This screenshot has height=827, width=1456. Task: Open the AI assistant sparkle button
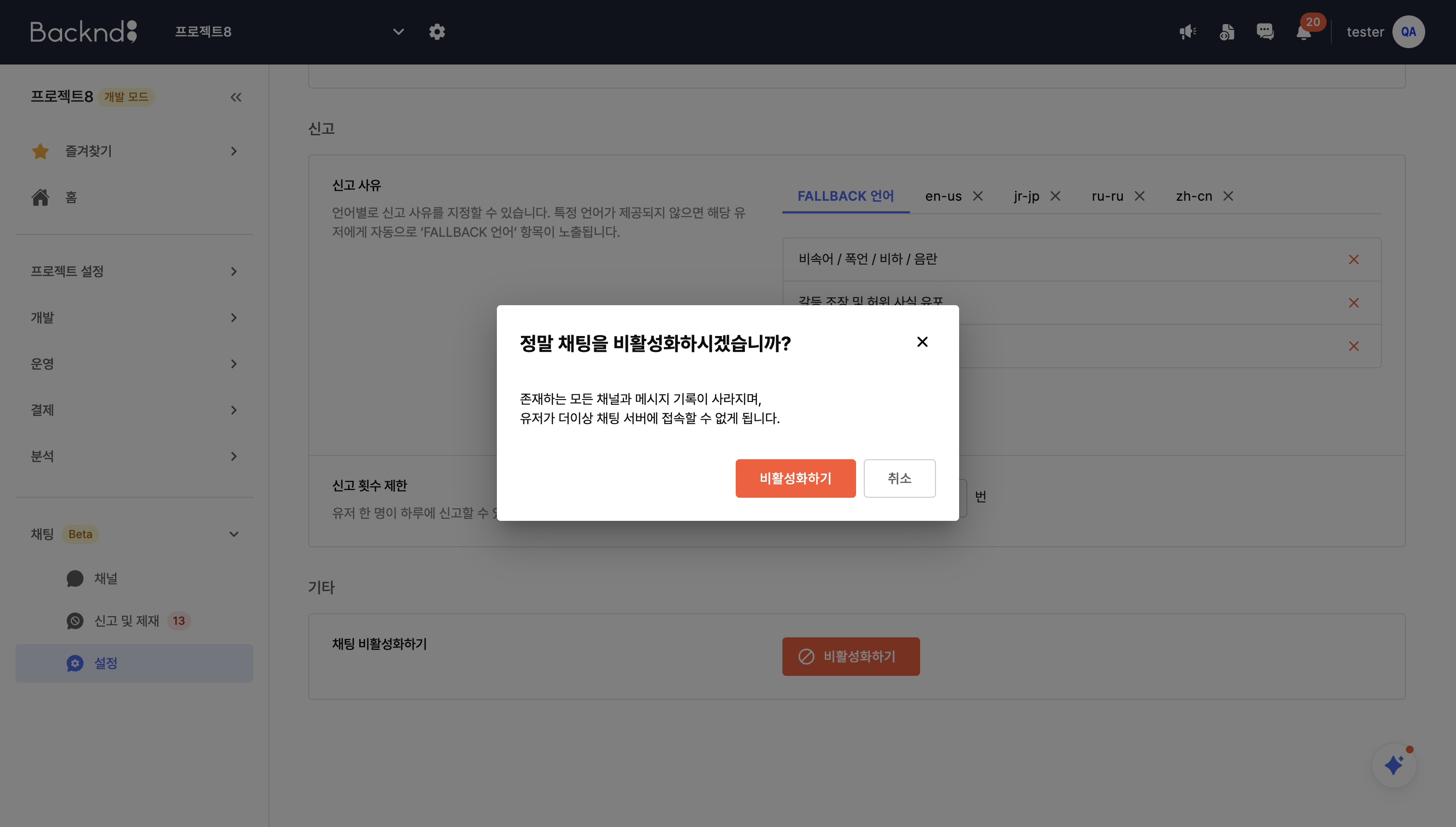(1393, 765)
